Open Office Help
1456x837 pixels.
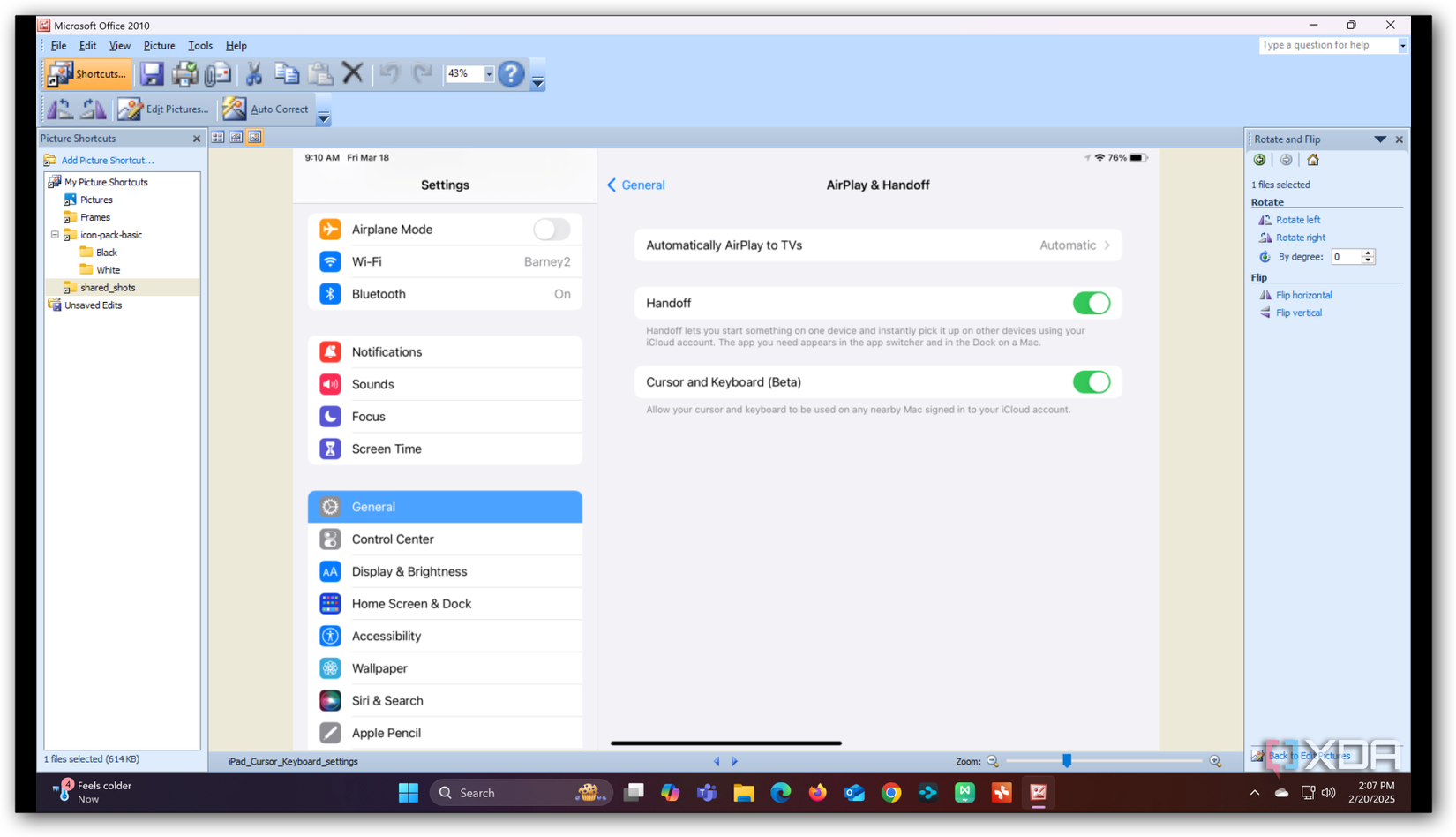click(x=511, y=74)
